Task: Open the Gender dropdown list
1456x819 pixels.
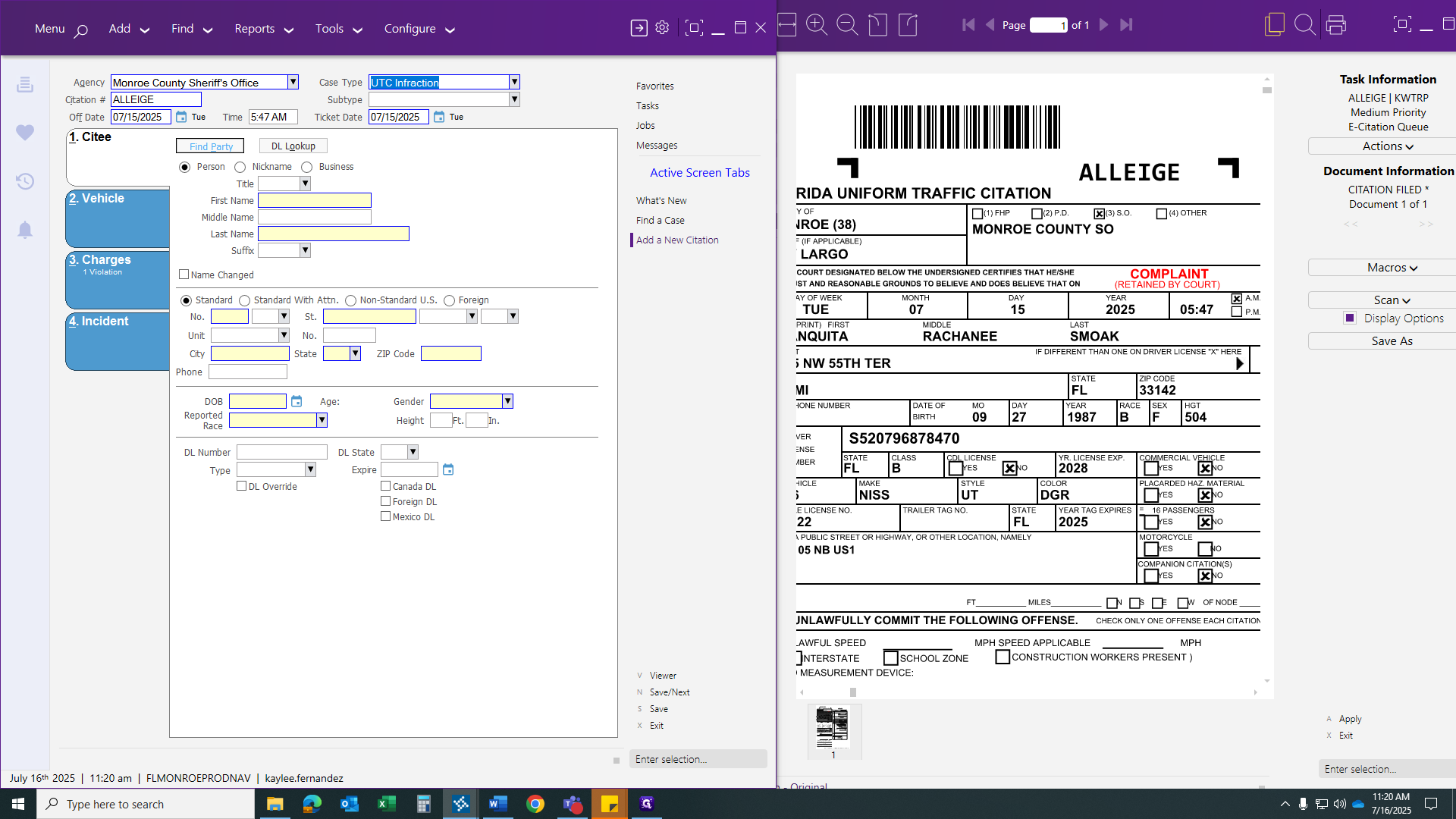Action: tap(507, 401)
